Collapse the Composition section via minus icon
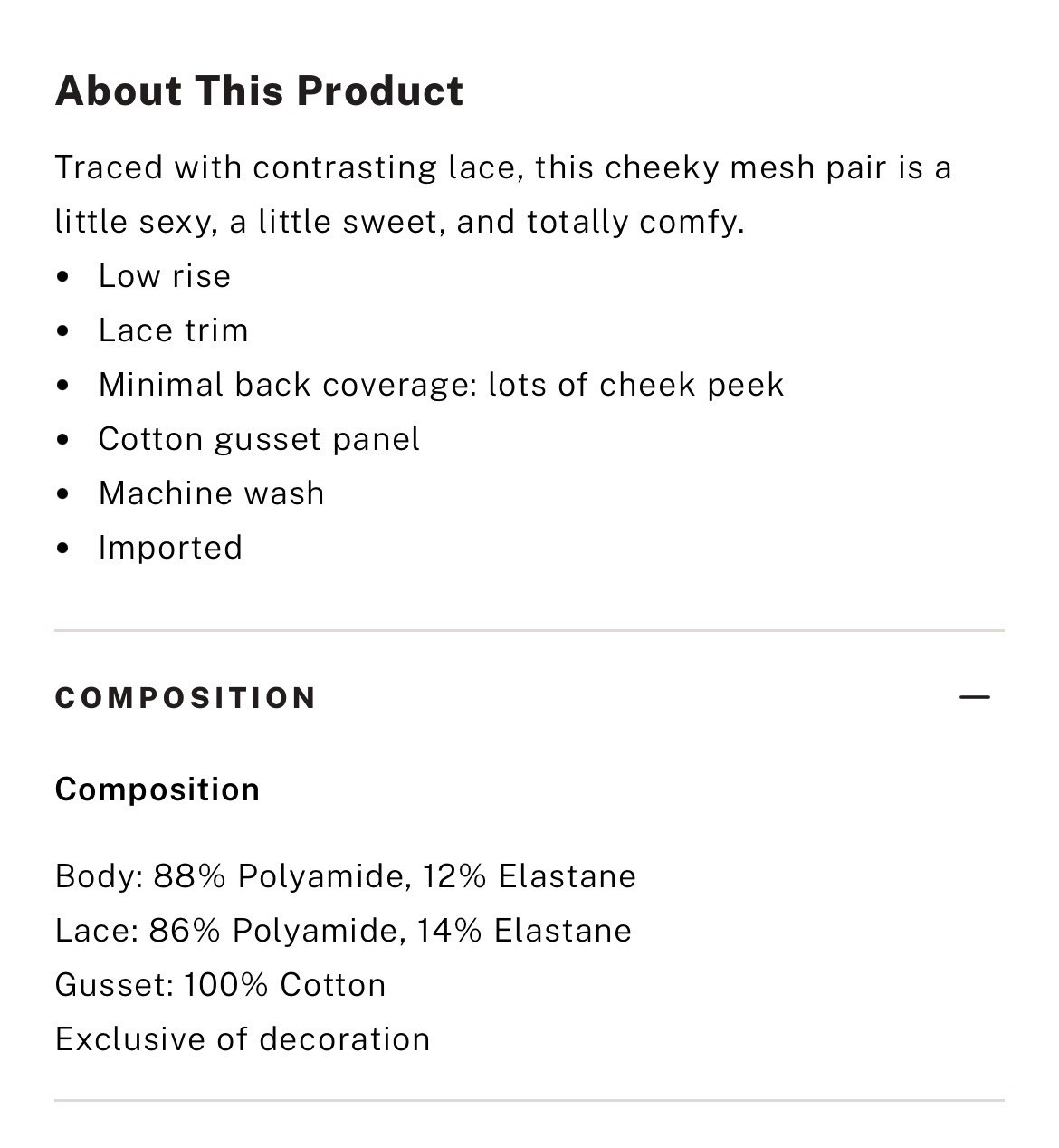 pyautogui.click(x=974, y=697)
